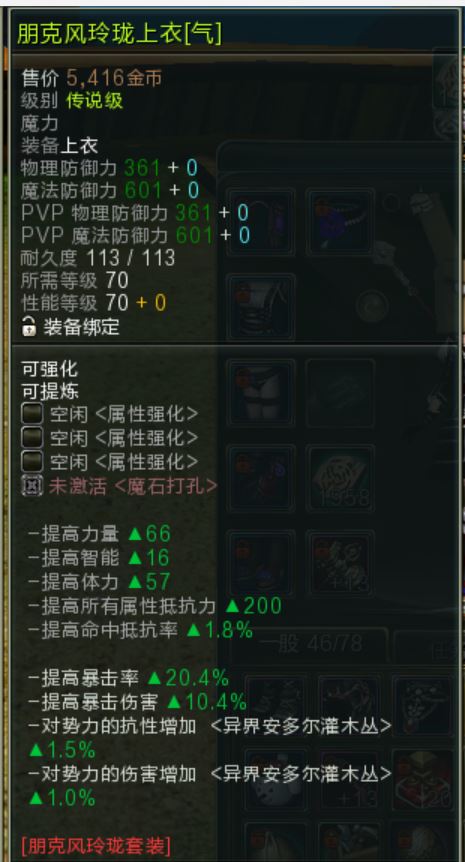
Task: Toggle the third idle attribute enhancement slot
Action: pyautogui.click(x=32, y=461)
